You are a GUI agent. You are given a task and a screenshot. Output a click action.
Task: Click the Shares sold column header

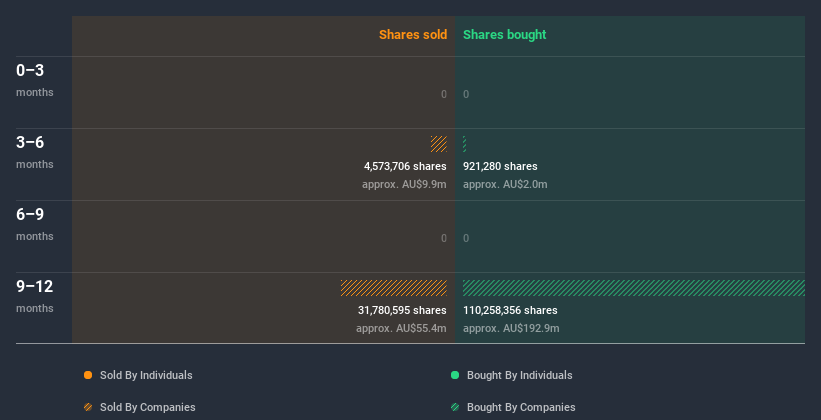[x=413, y=35]
